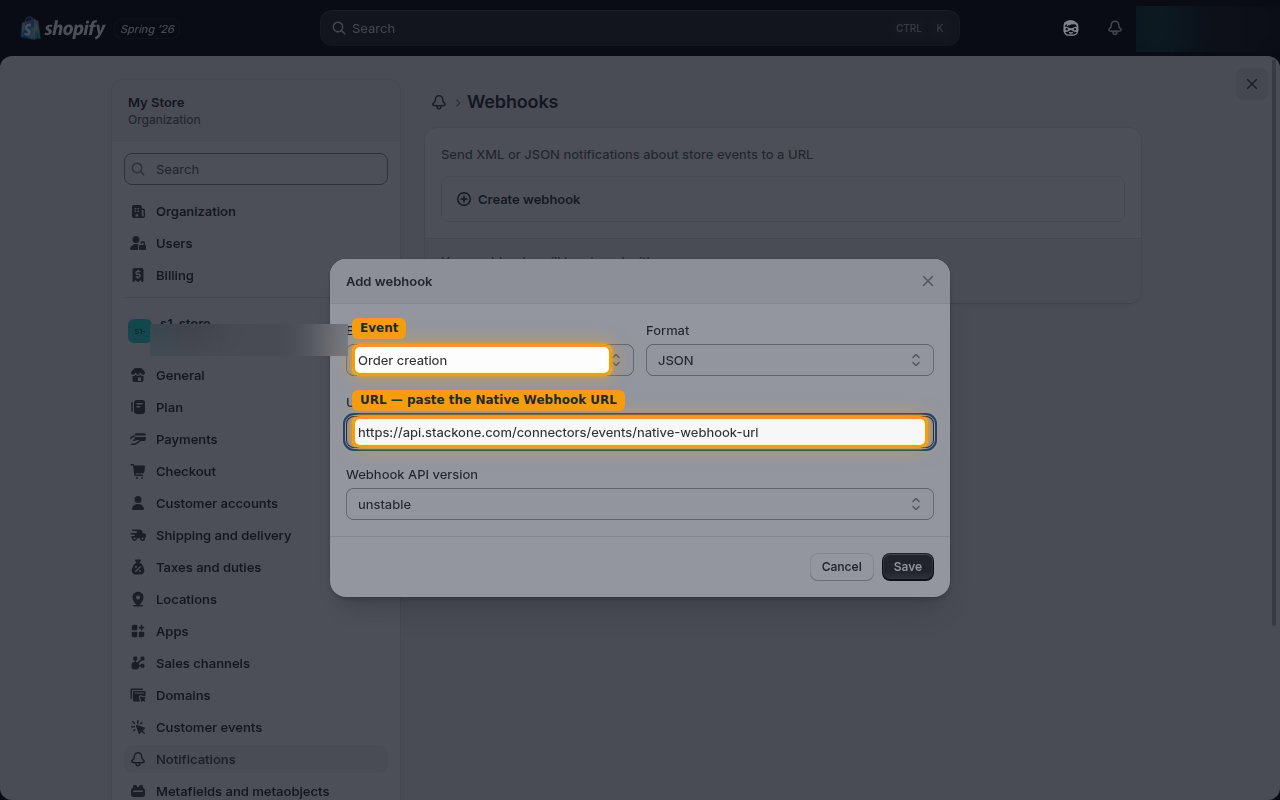This screenshot has height=800, width=1280.
Task: Select Plan in the sidebar
Action: pos(256,407)
